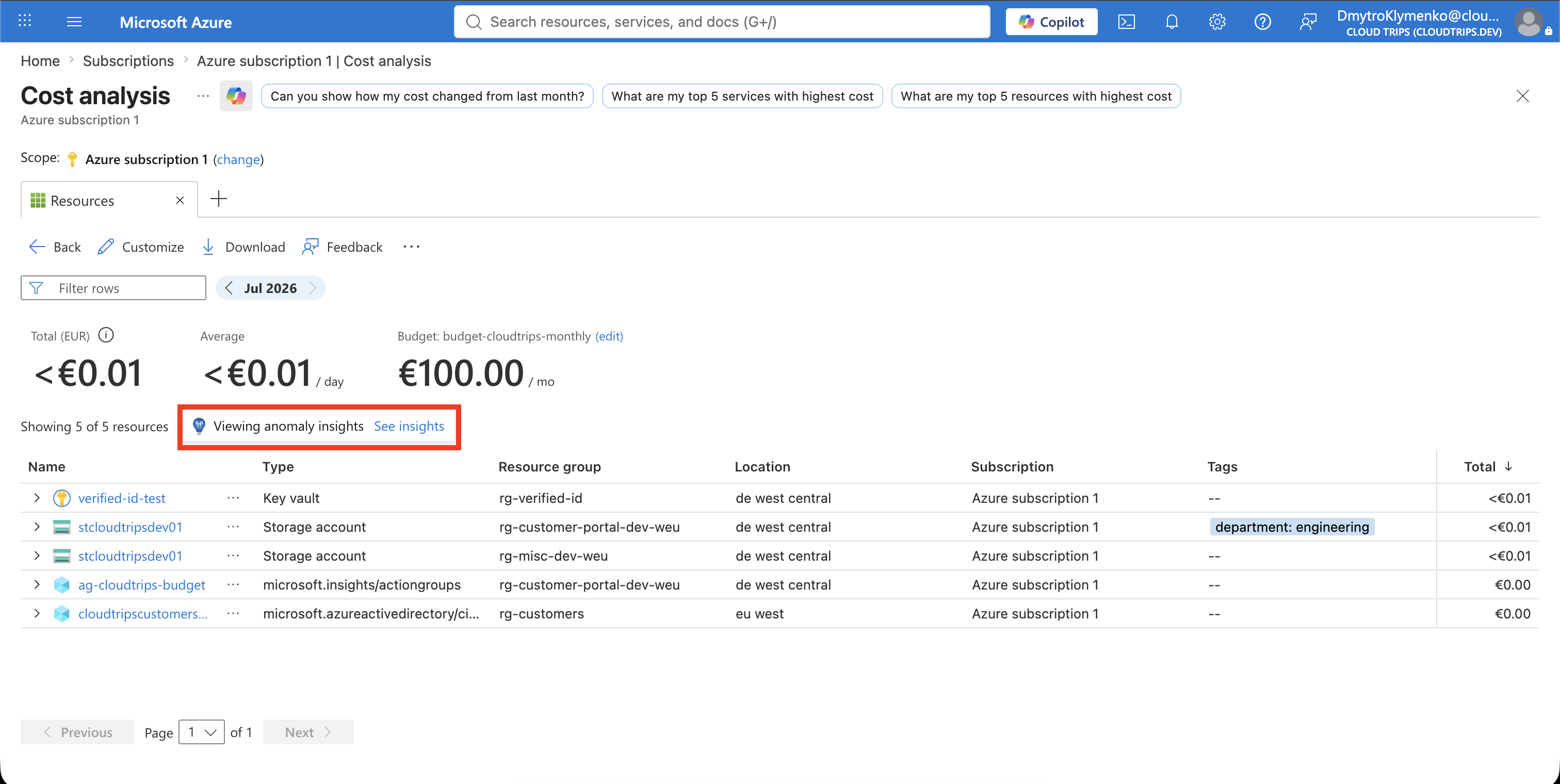Click the Next page button

(308, 732)
